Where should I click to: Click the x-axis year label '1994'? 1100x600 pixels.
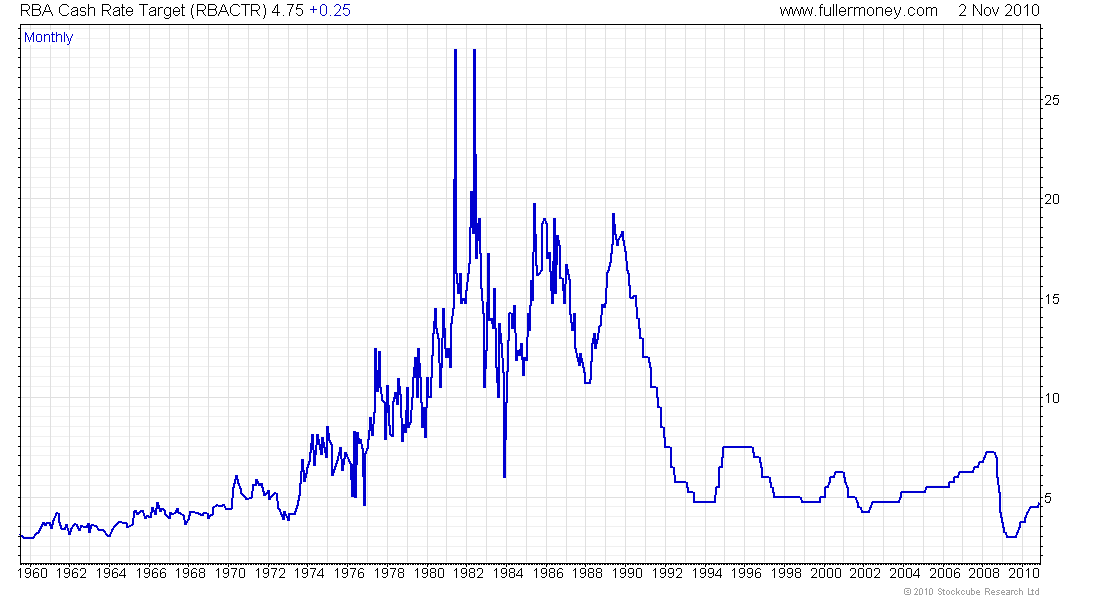[x=706, y=573]
